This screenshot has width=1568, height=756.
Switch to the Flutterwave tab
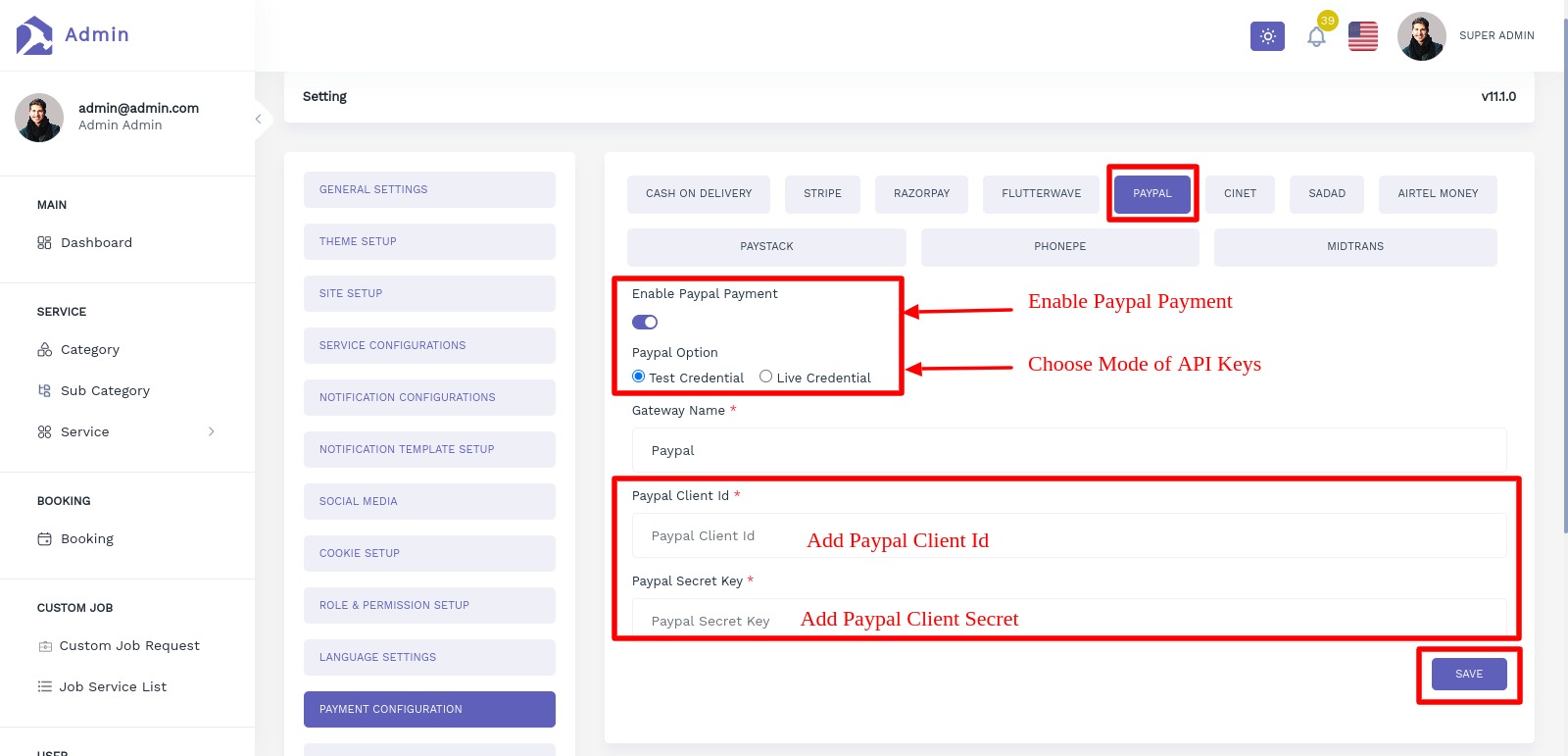tap(1041, 194)
